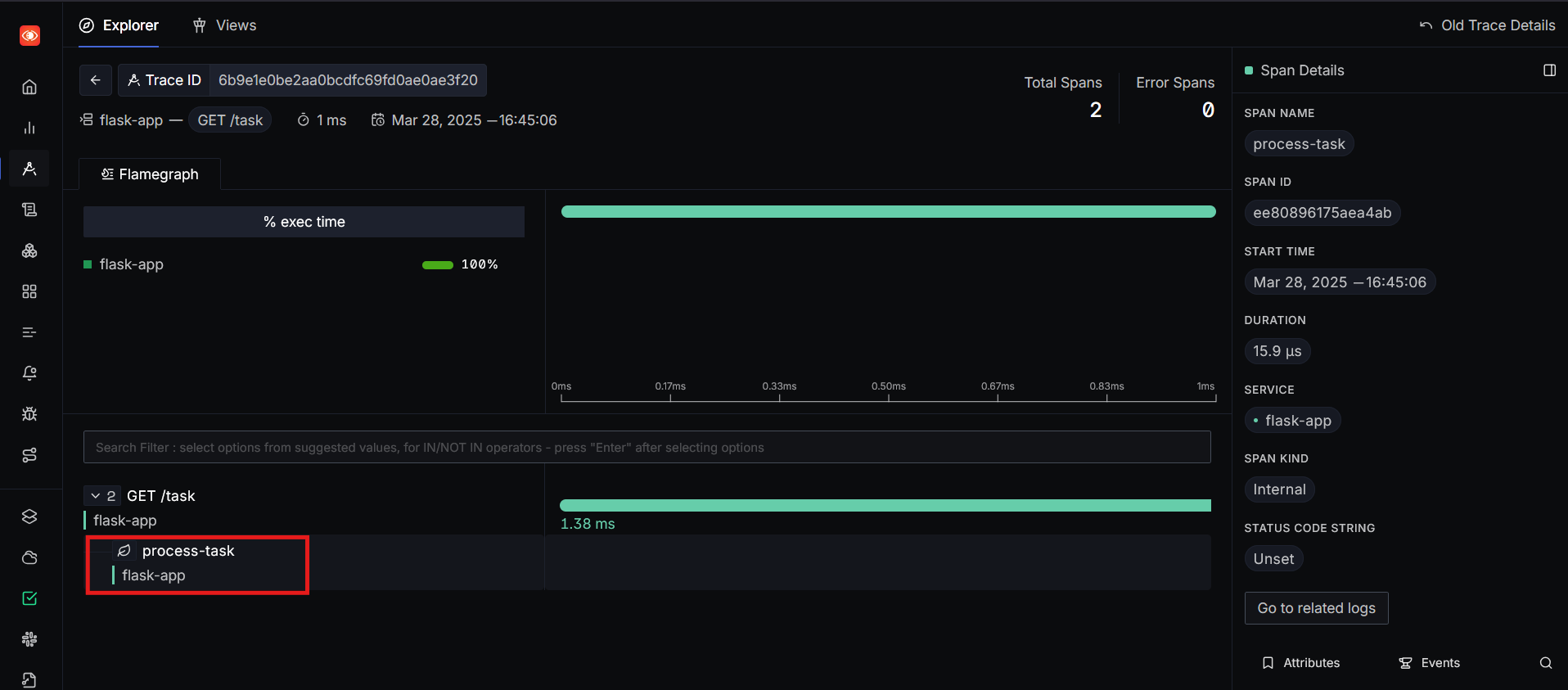Open the Exceptions bug sidebar icon
Screen dimensions: 1568x690
[x=29, y=414]
